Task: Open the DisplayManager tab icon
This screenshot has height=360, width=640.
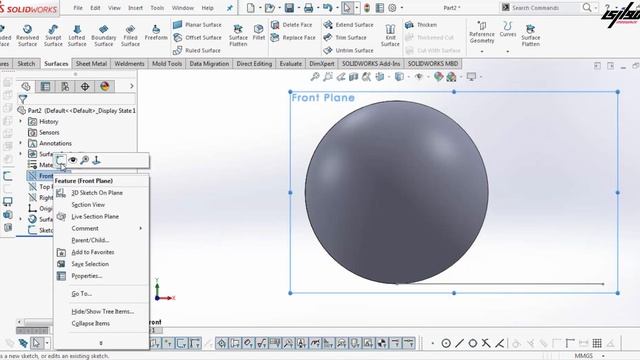Action: click(105, 86)
